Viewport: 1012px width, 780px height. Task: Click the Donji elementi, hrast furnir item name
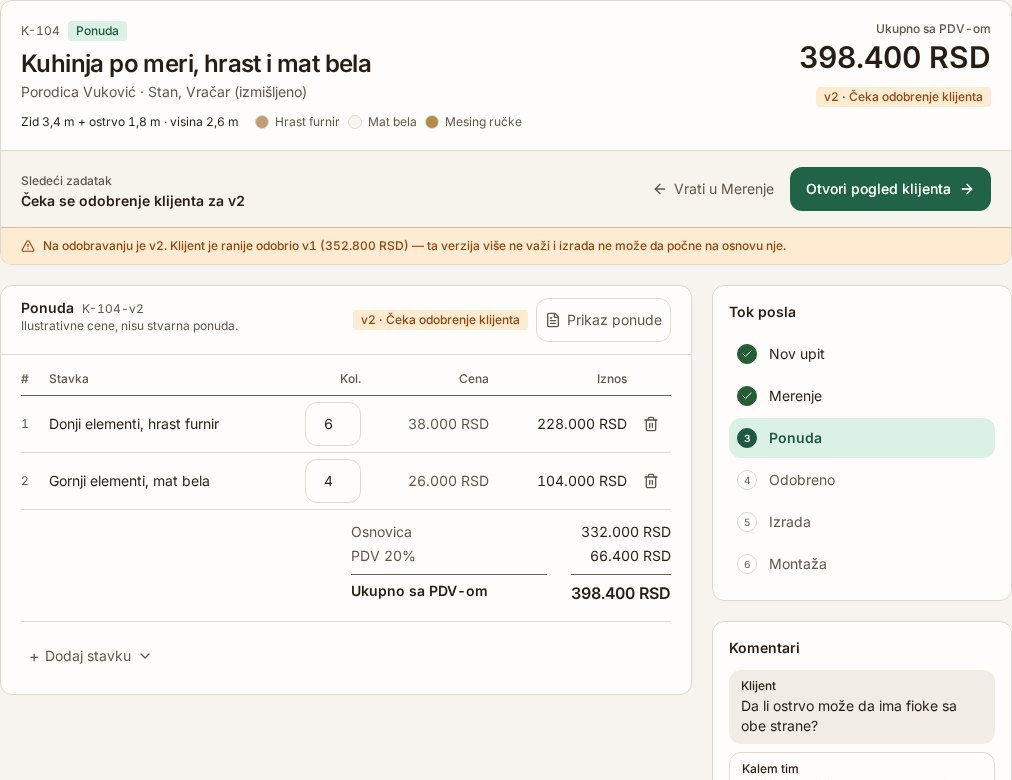pos(134,424)
